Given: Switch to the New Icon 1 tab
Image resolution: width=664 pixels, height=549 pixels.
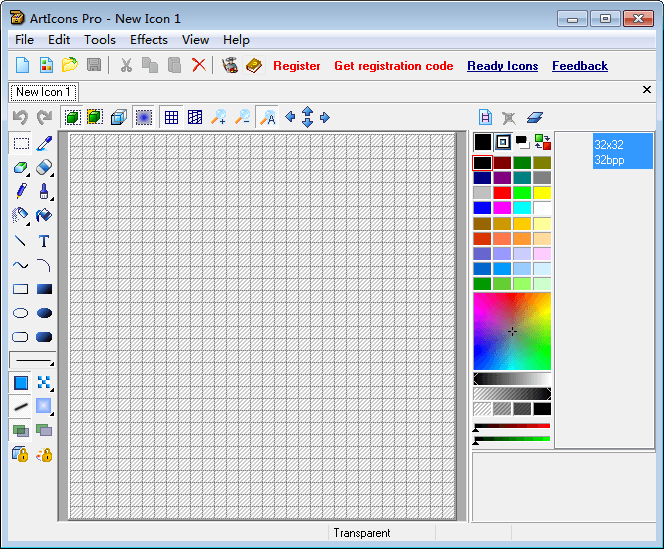Looking at the screenshot, I should (42, 92).
